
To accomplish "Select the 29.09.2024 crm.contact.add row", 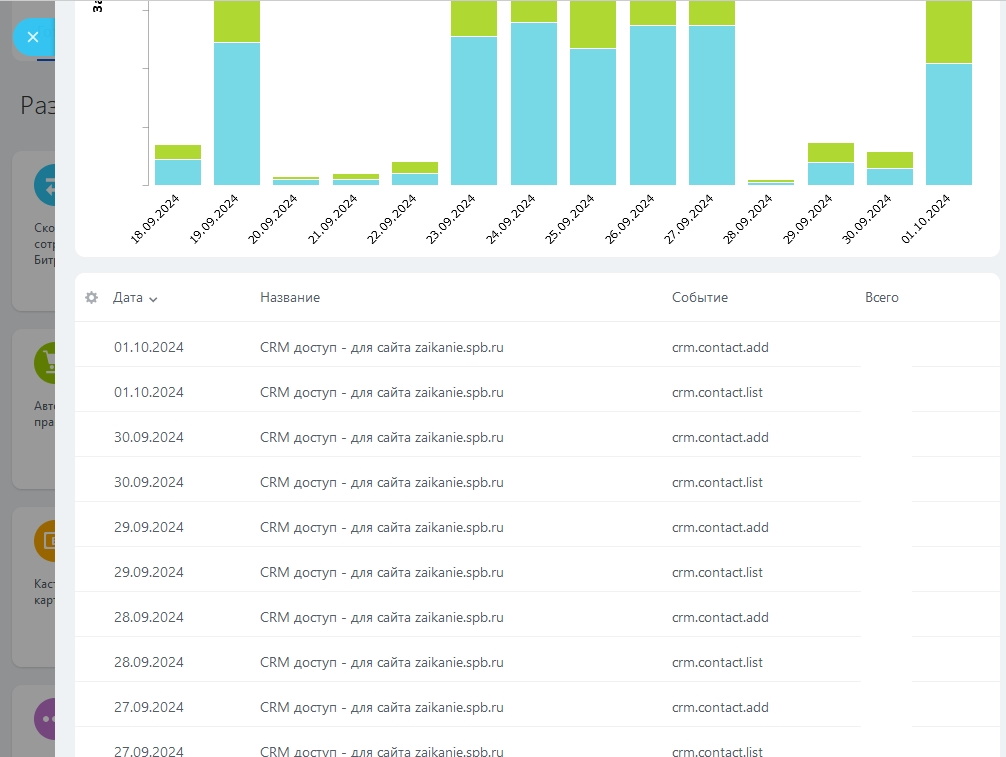I will [x=537, y=527].
